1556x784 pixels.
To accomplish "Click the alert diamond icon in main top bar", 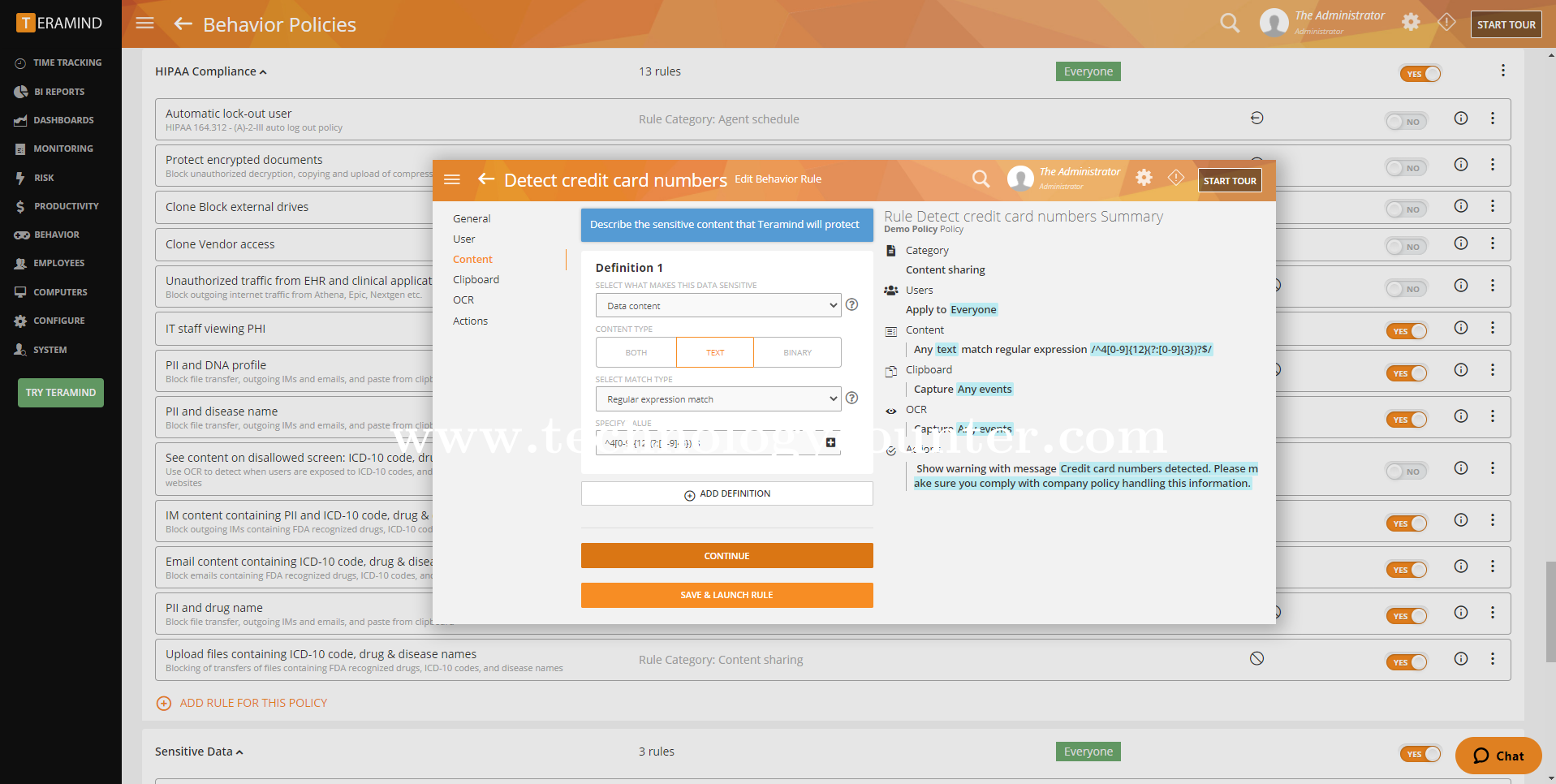I will [x=1446, y=22].
